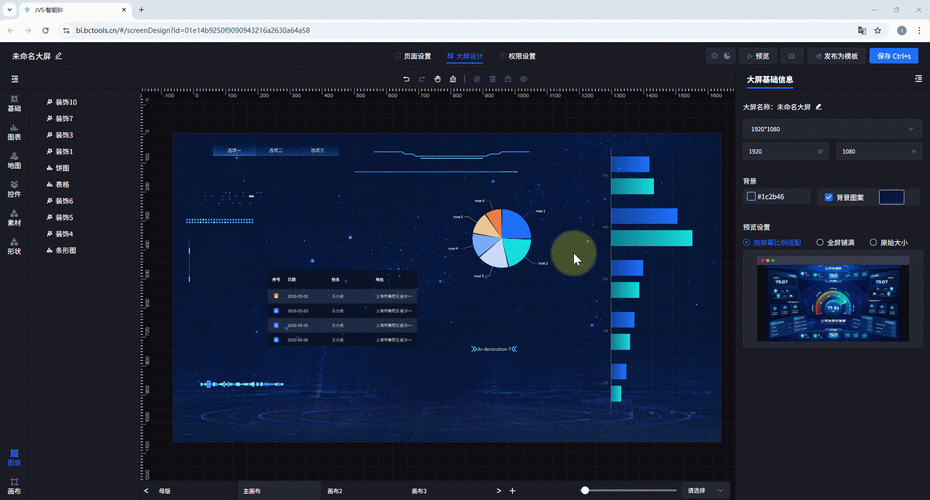The width and height of the screenshot is (930, 500).
Task: Open the 图表 (Charts) component category
Action: (14, 133)
